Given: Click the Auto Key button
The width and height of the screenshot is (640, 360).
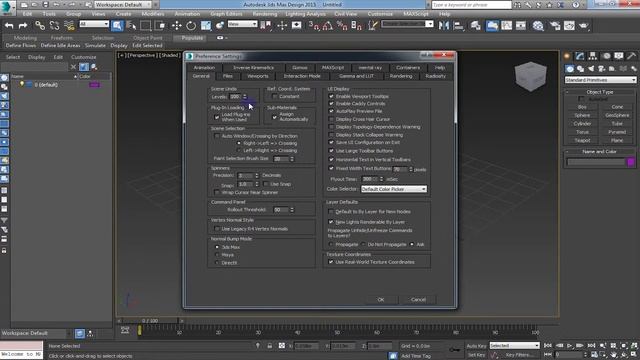Looking at the screenshot, I should (476, 346).
